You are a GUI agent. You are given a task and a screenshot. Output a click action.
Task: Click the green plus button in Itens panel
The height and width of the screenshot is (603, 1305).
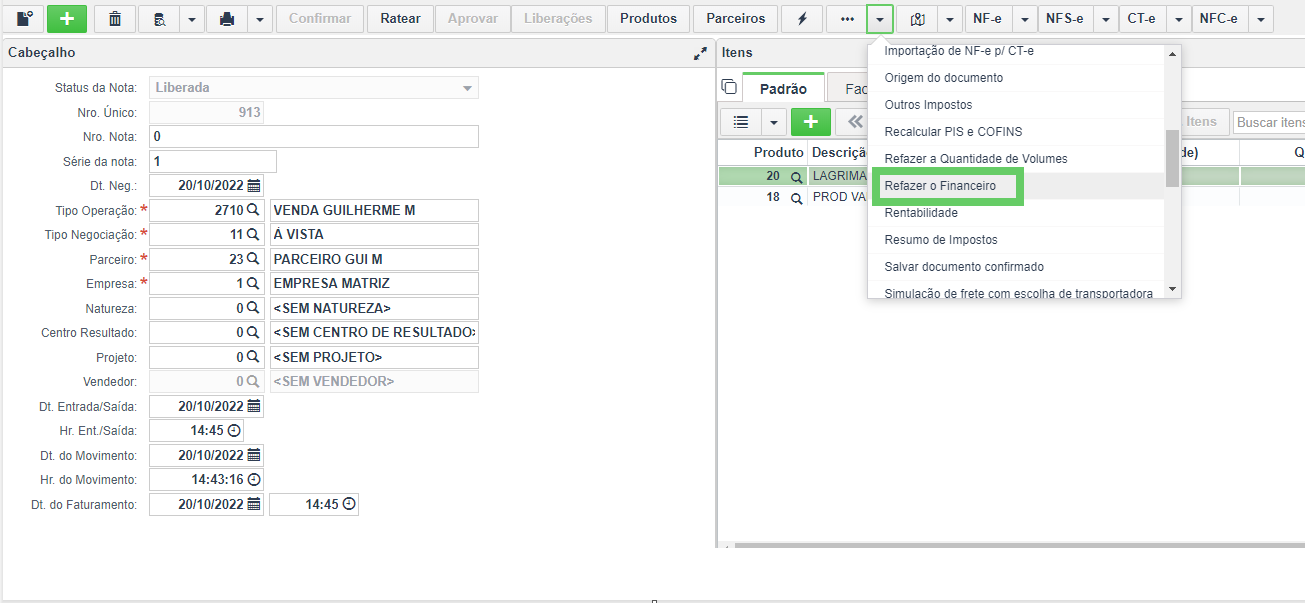(x=811, y=122)
